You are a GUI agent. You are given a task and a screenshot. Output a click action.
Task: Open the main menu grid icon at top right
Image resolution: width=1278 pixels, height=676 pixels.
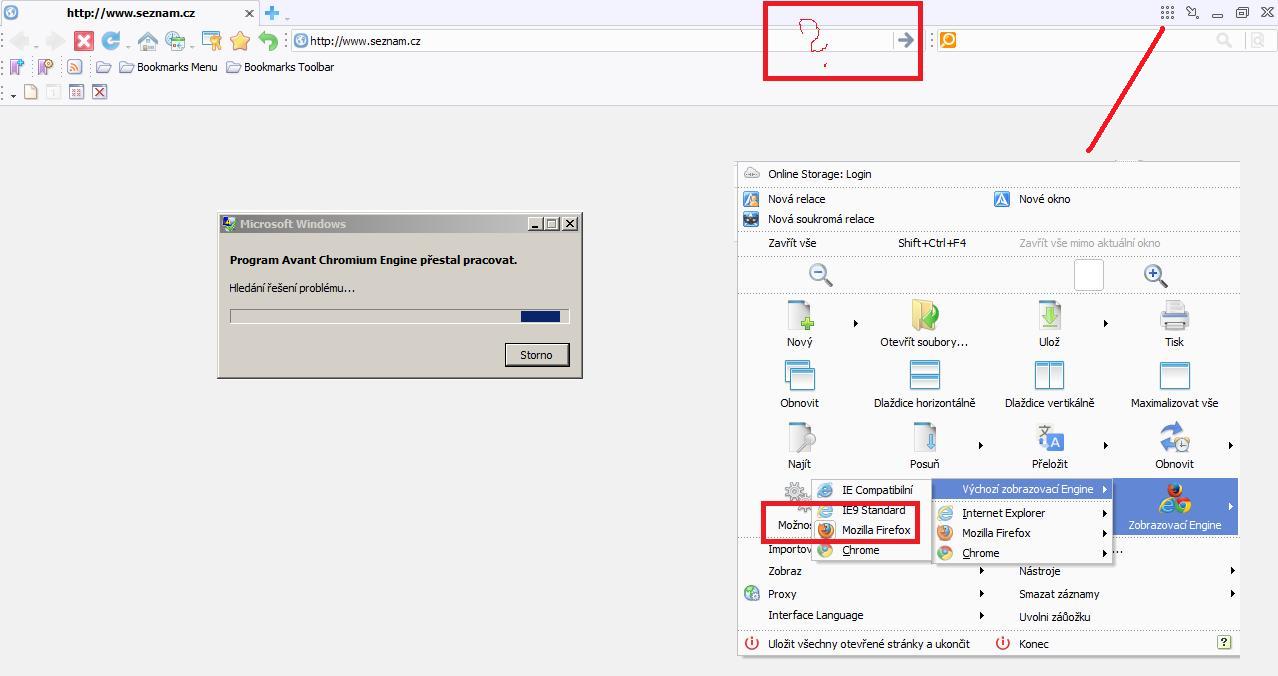click(1167, 13)
